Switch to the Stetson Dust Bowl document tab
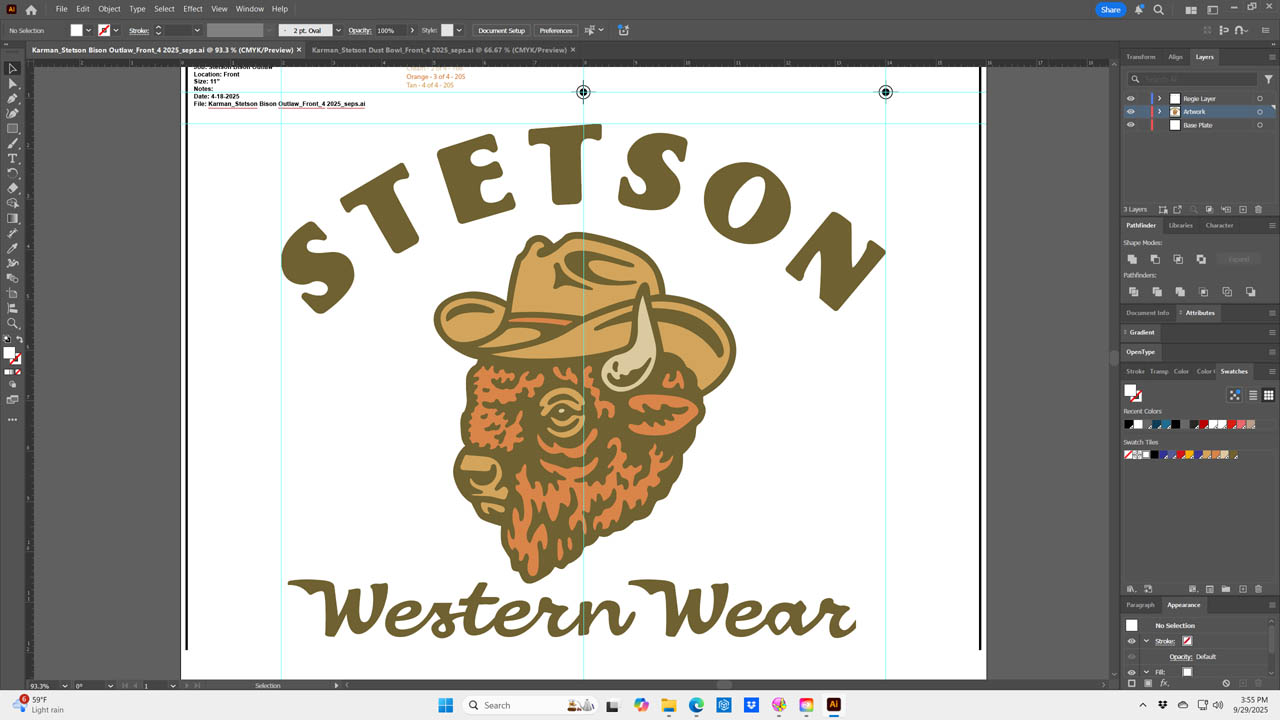The image size is (1280, 720). [439, 50]
